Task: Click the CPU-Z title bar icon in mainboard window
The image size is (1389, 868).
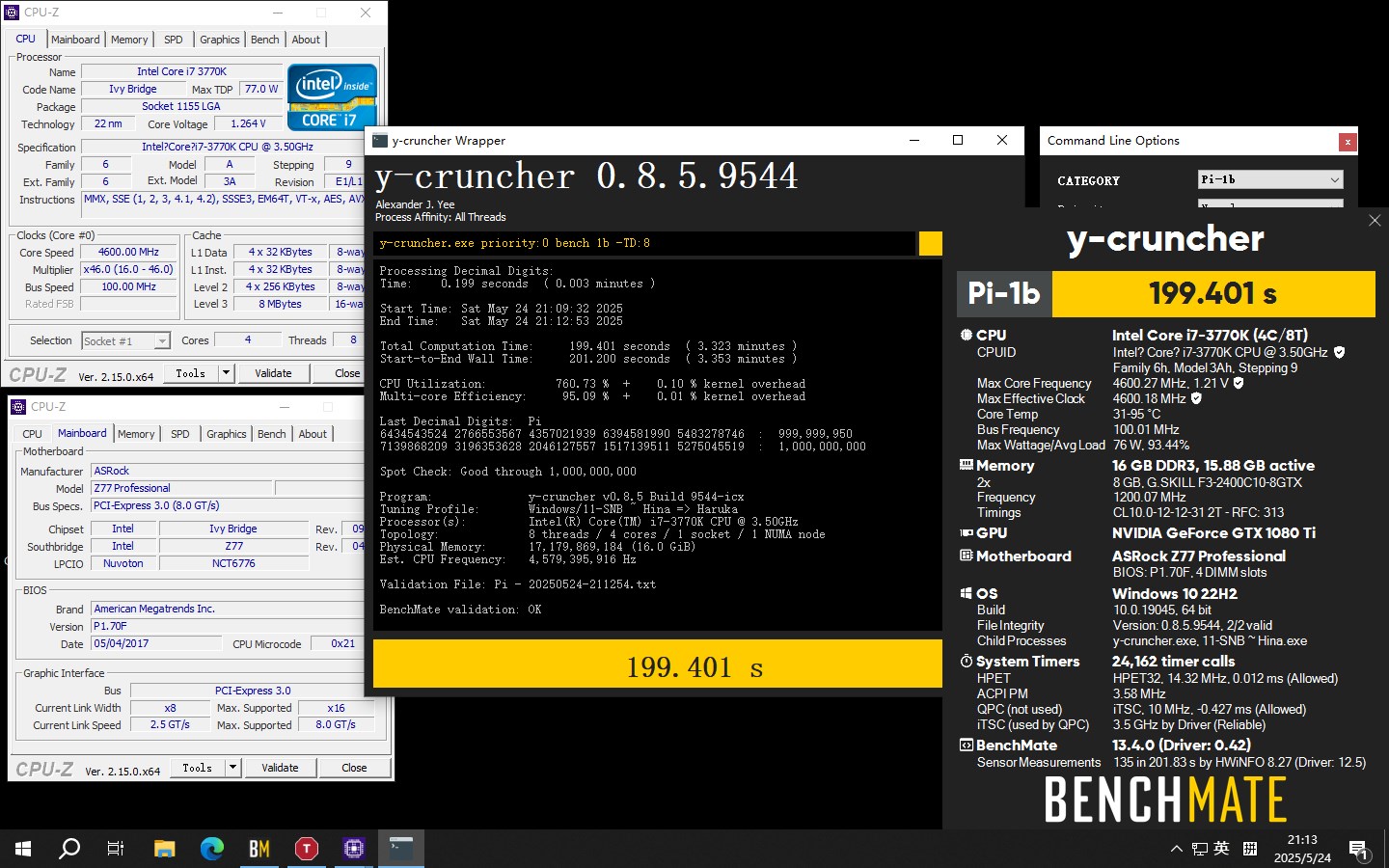Action: tap(19, 407)
